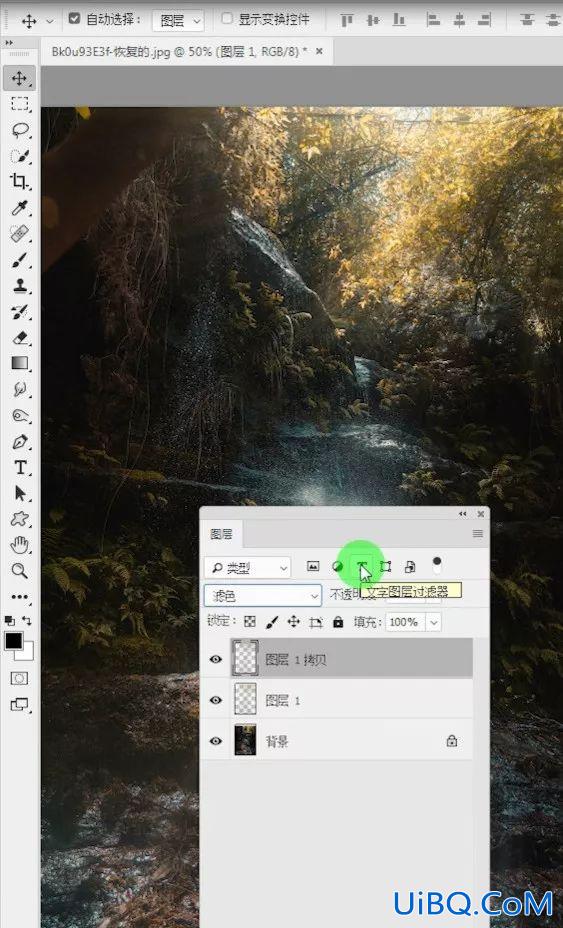The image size is (563, 928).
Task: Click align bottom edges icon
Action: [399, 20]
